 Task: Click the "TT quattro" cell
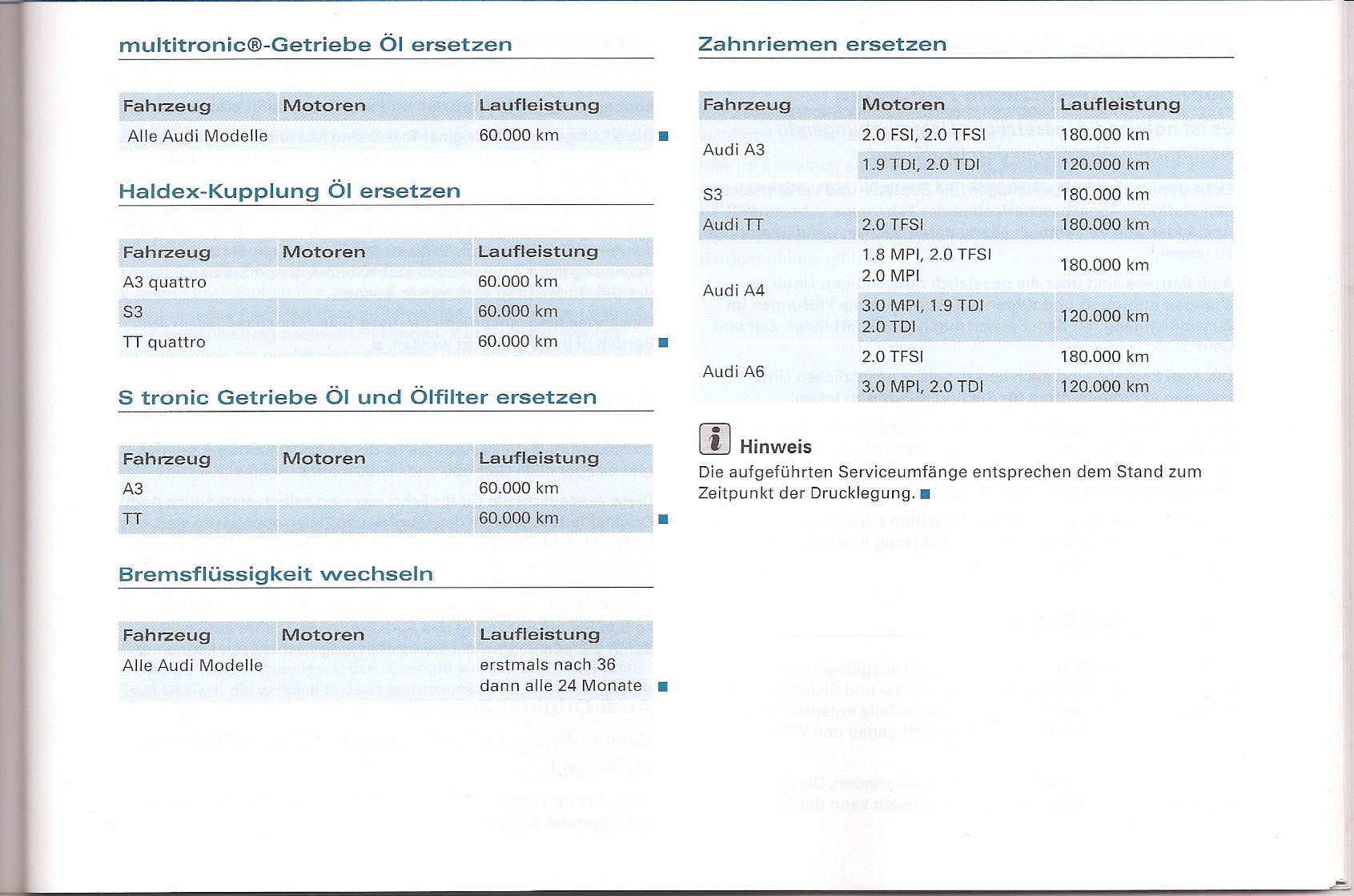tap(164, 343)
